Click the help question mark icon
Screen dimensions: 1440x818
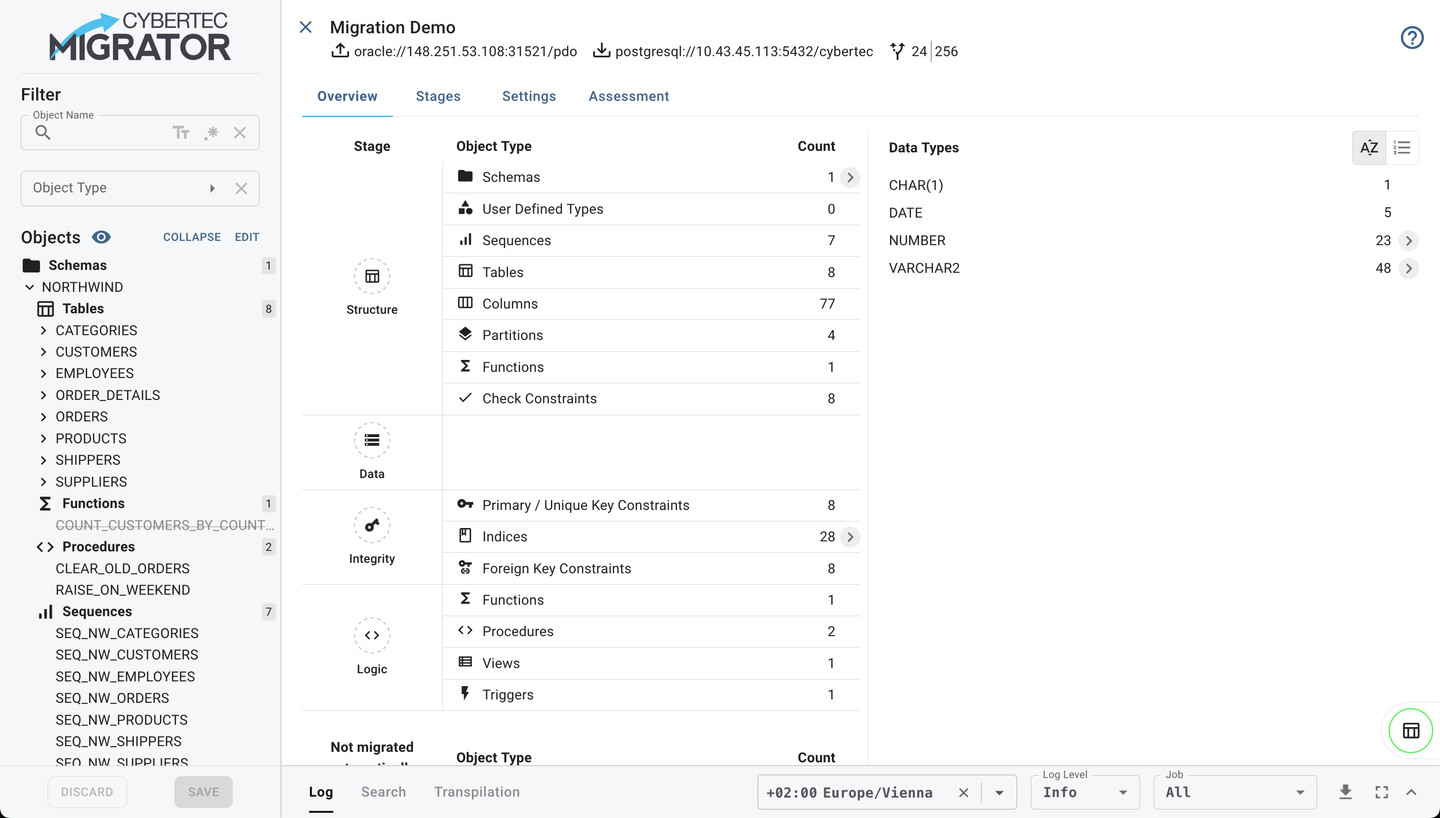pos(1411,38)
